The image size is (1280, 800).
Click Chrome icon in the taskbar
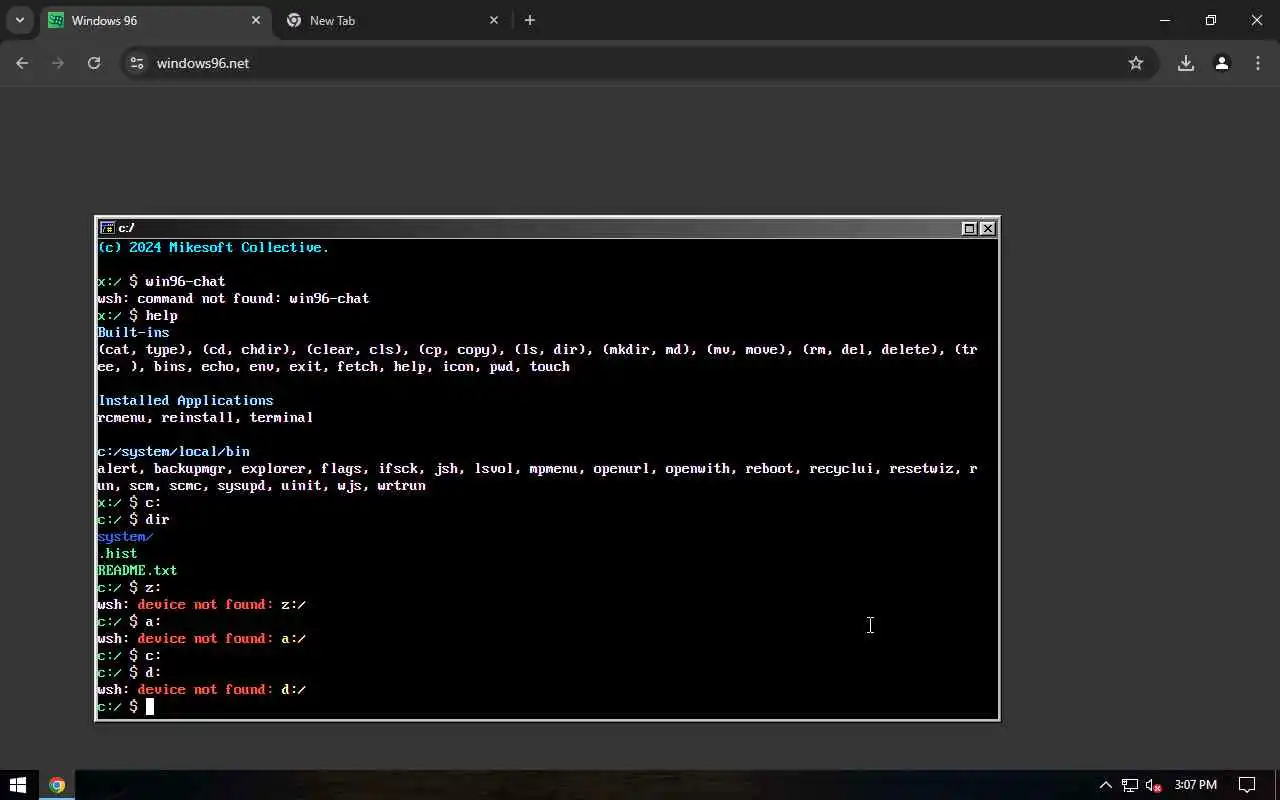tap(57, 785)
